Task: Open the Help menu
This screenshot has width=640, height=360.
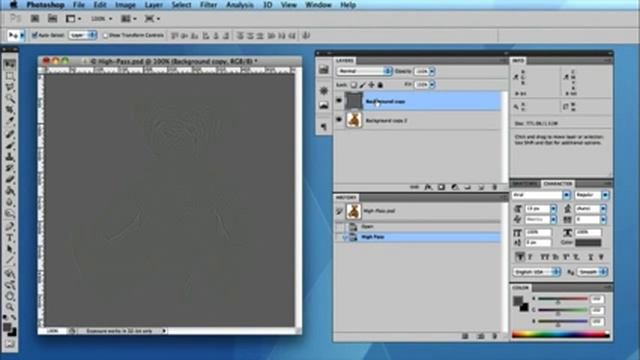Action: pyautogui.click(x=348, y=5)
